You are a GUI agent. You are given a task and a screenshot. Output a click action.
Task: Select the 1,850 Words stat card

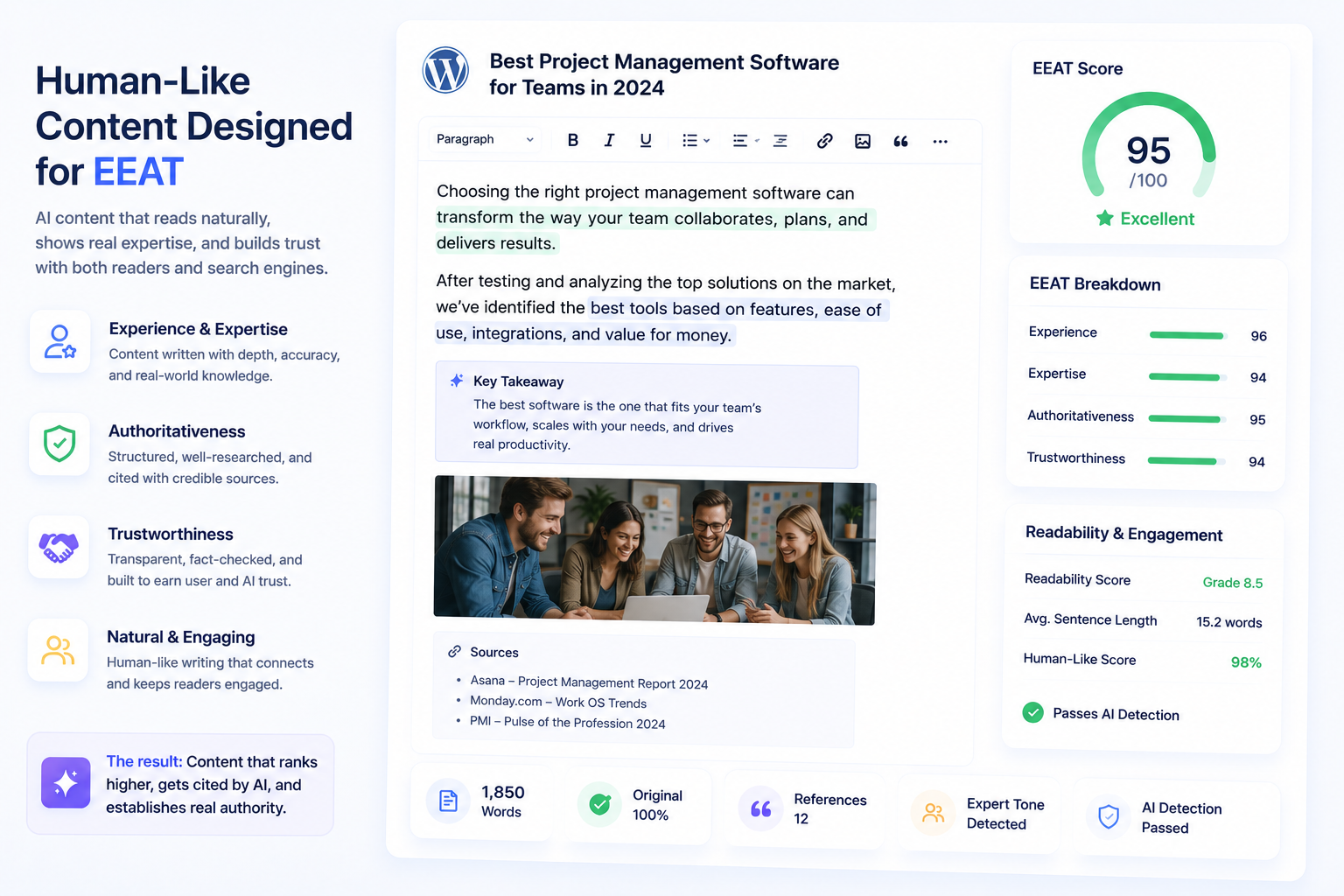click(x=481, y=801)
